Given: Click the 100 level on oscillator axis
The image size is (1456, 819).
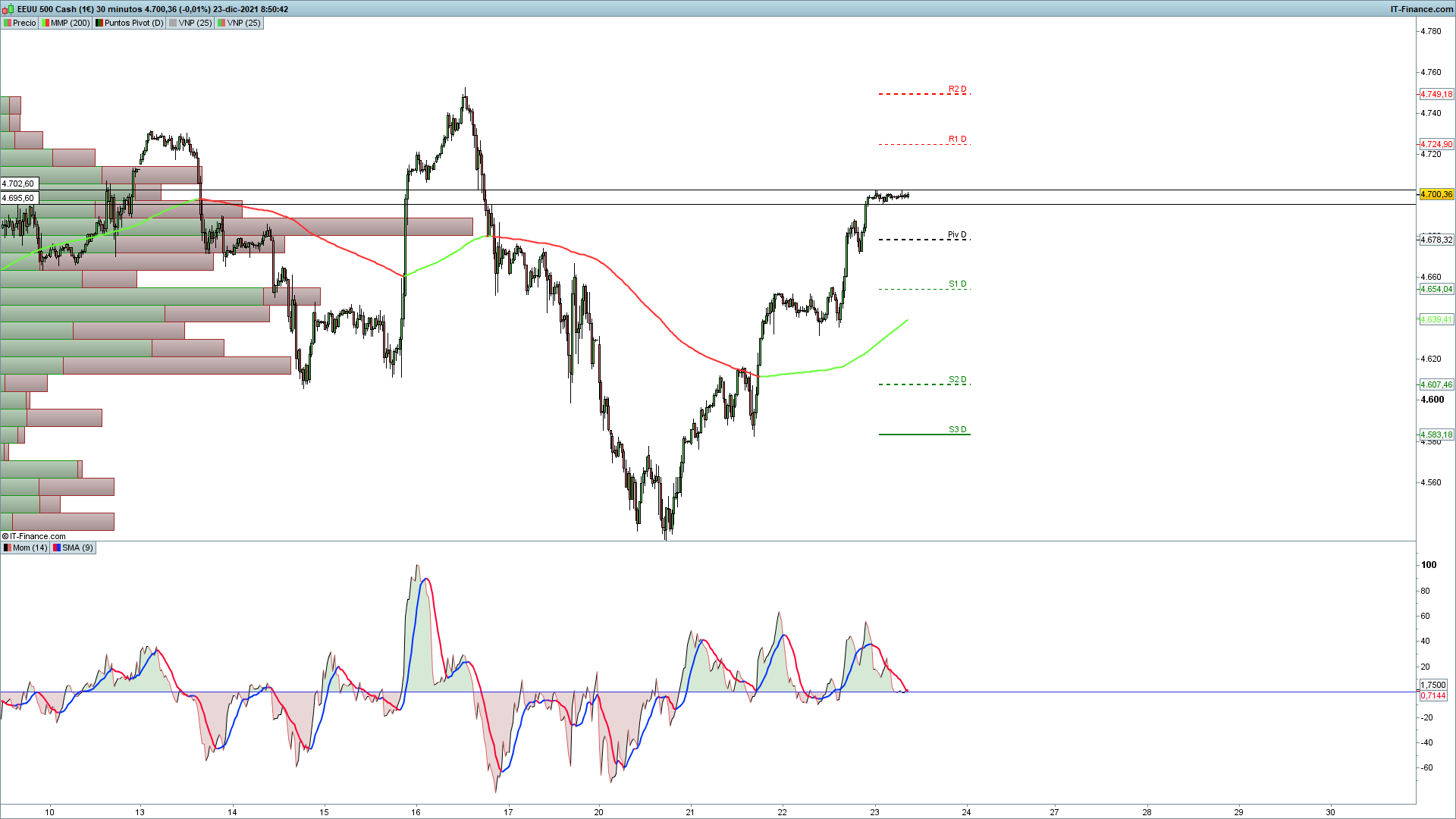Looking at the screenshot, I should pyautogui.click(x=1429, y=565).
